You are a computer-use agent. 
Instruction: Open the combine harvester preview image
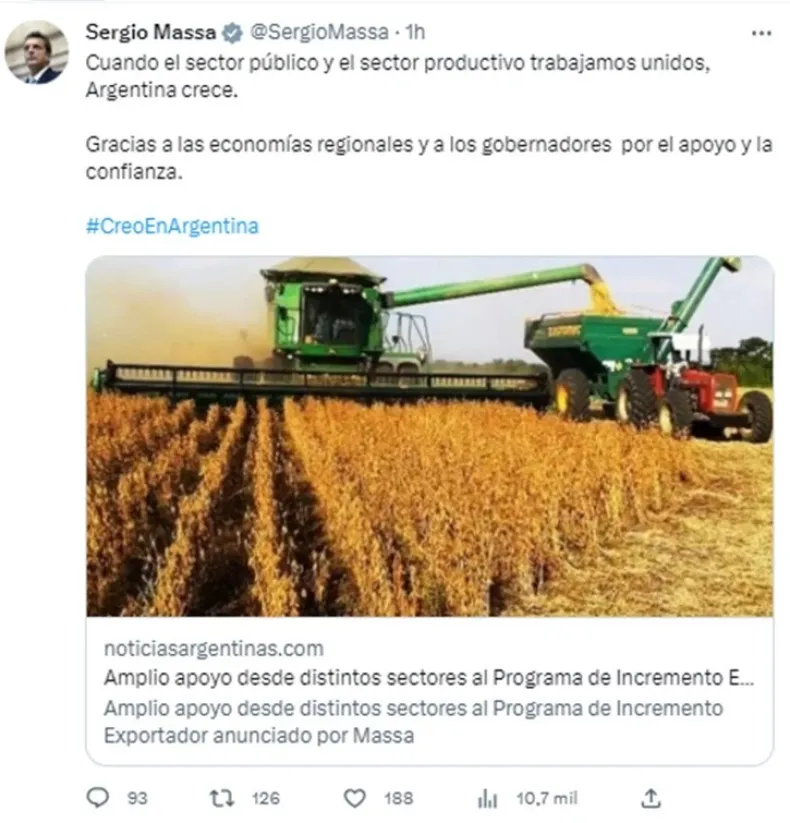pyautogui.click(x=429, y=436)
